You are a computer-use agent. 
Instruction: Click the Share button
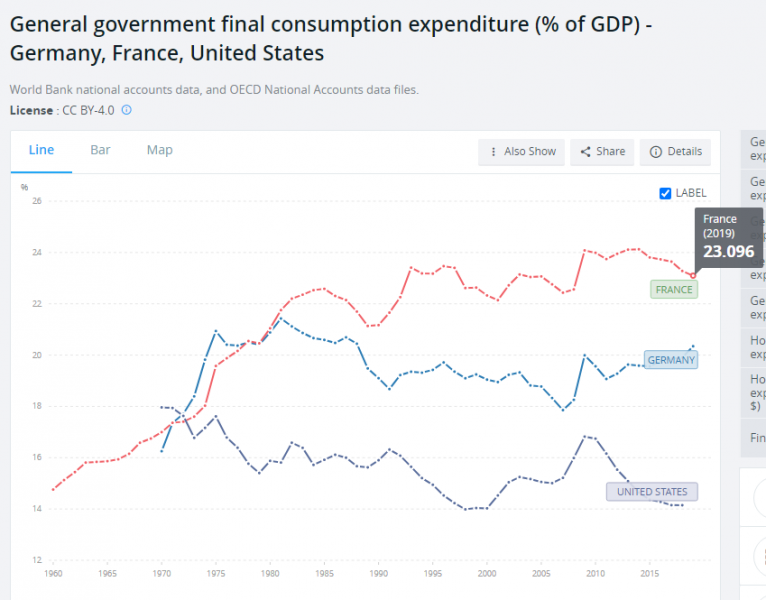(x=602, y=151)
